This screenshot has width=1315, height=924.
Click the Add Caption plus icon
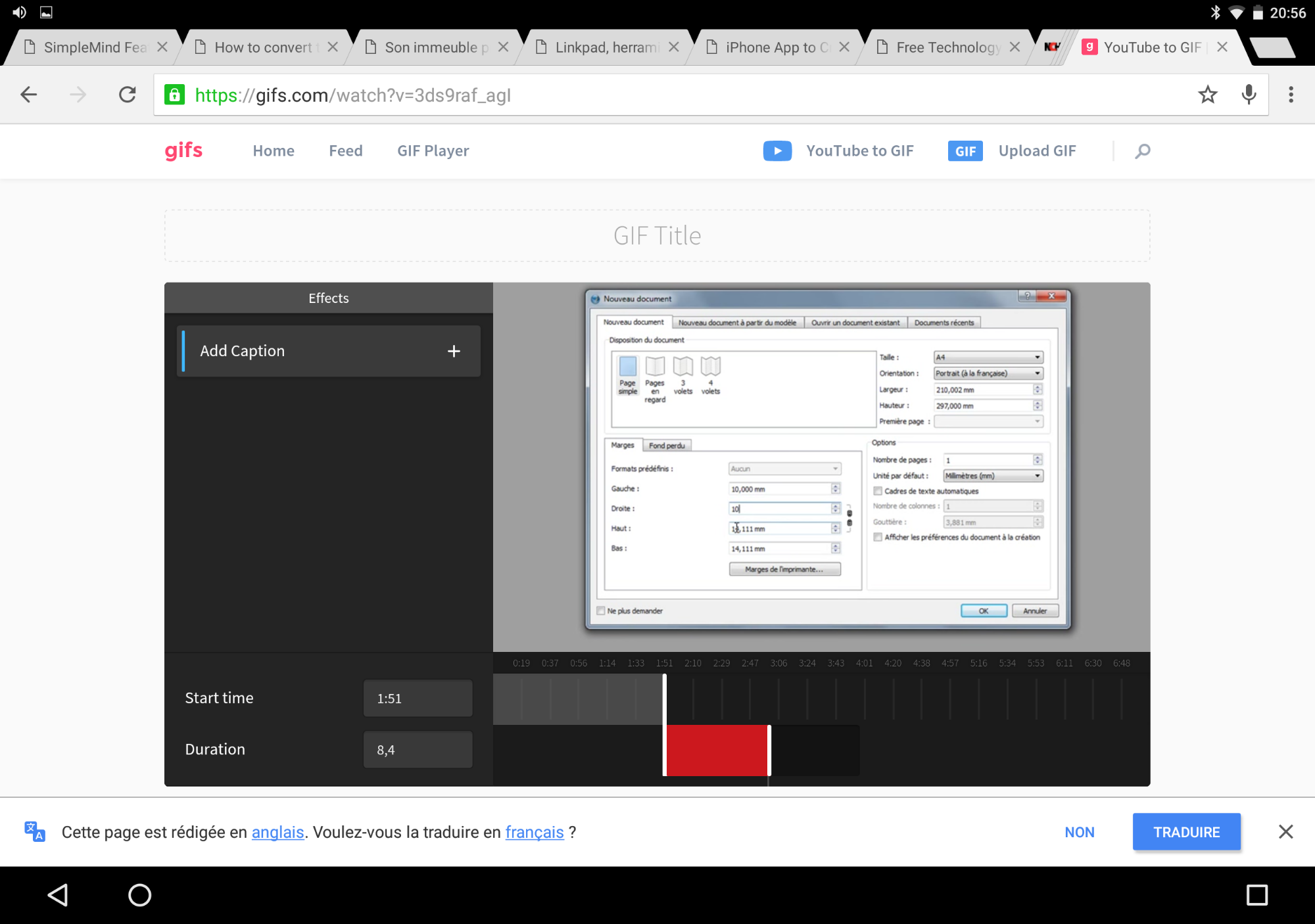[x=452, y=350]
